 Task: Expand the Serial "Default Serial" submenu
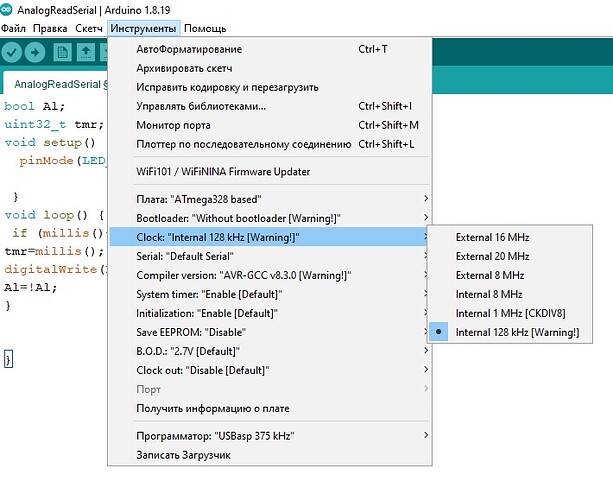[x=270, y=256]
